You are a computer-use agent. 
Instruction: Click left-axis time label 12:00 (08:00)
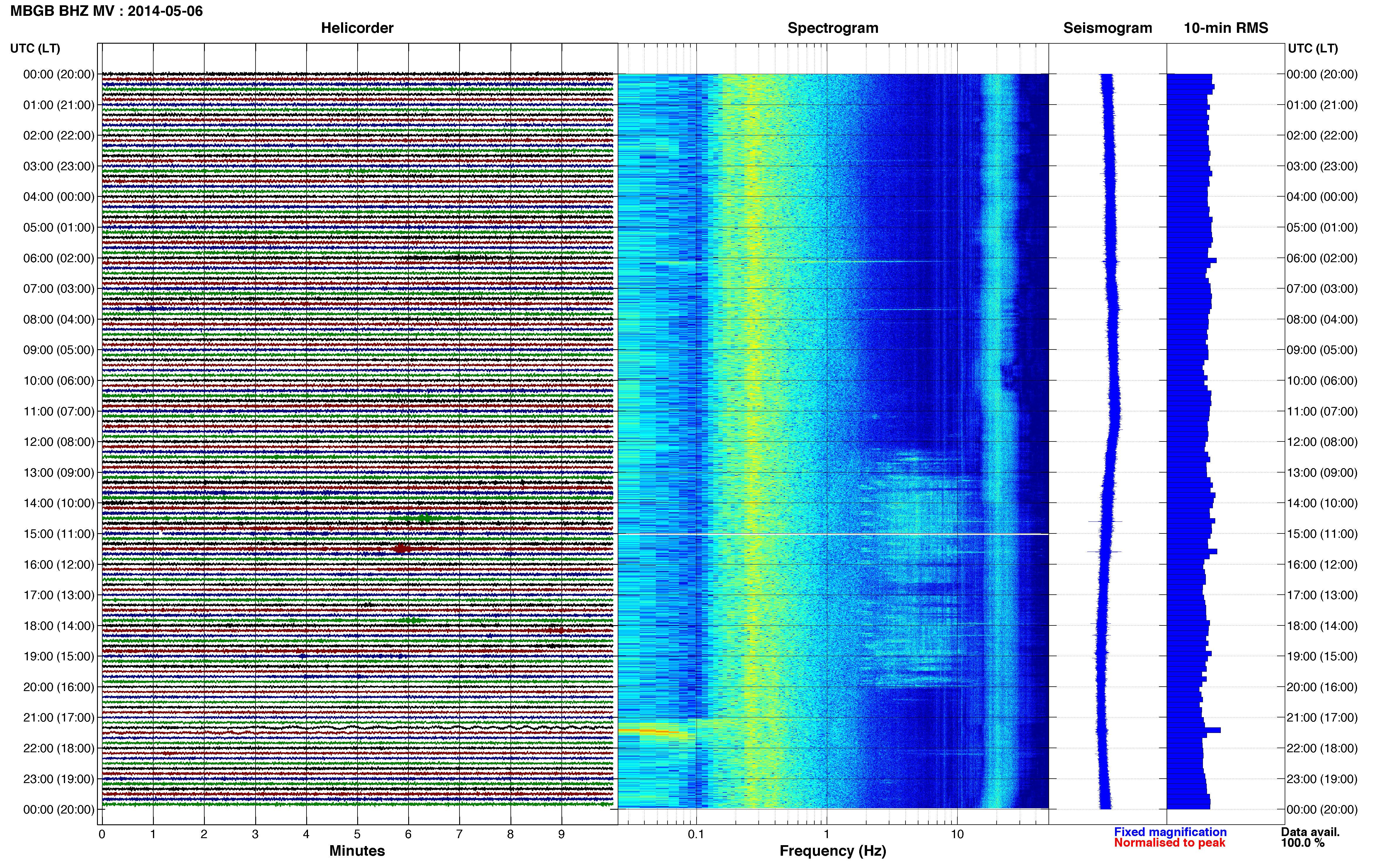click(x=59, y=442)
